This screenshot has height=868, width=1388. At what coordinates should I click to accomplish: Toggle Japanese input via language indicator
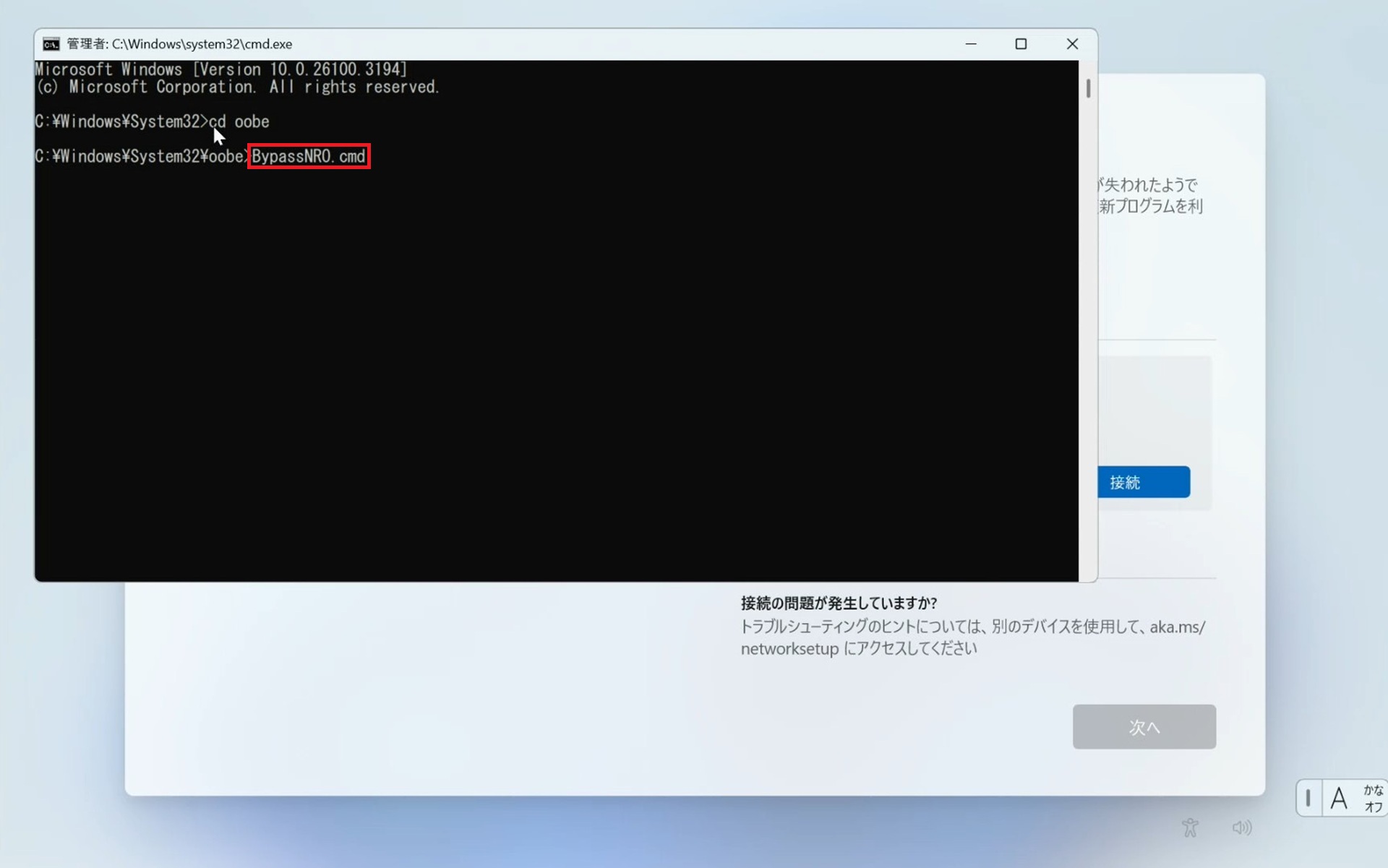[x=1339, y=799]
